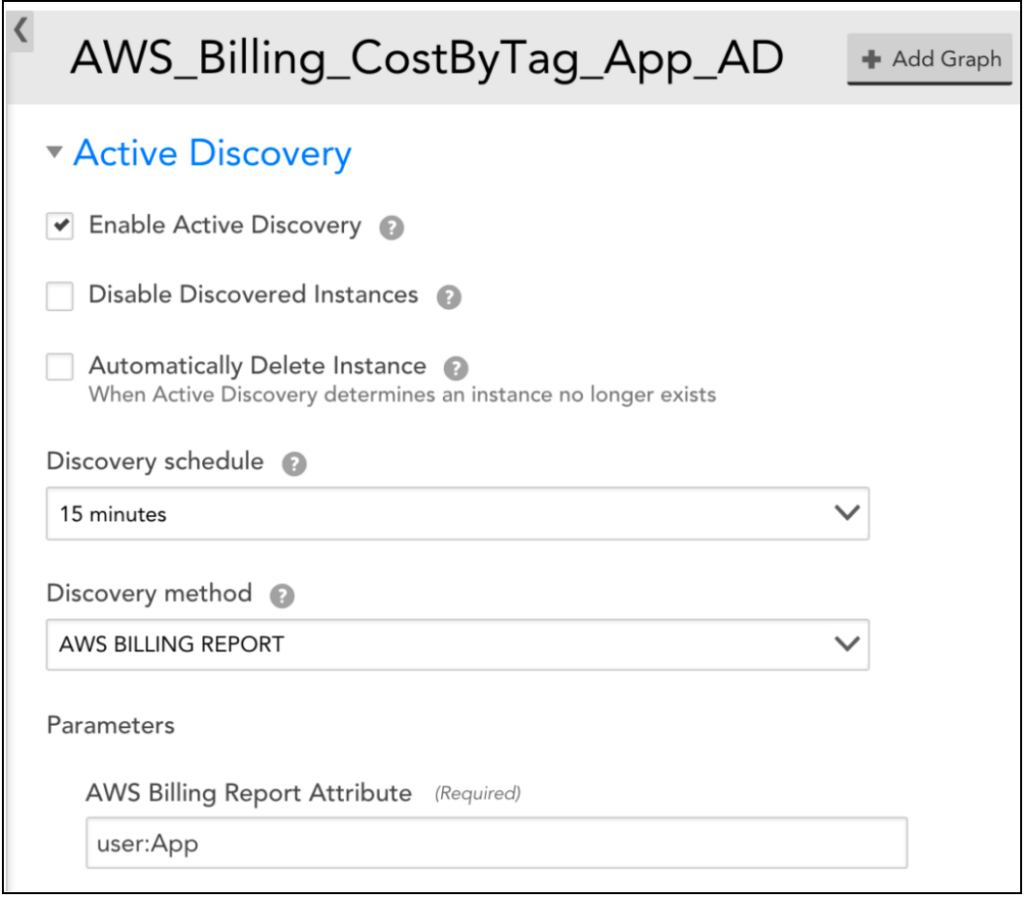Collapse Active Discovery section using its triangle
Image resolution: width=1024 pixels, height=898 pixels.
(x=54, y=154)
